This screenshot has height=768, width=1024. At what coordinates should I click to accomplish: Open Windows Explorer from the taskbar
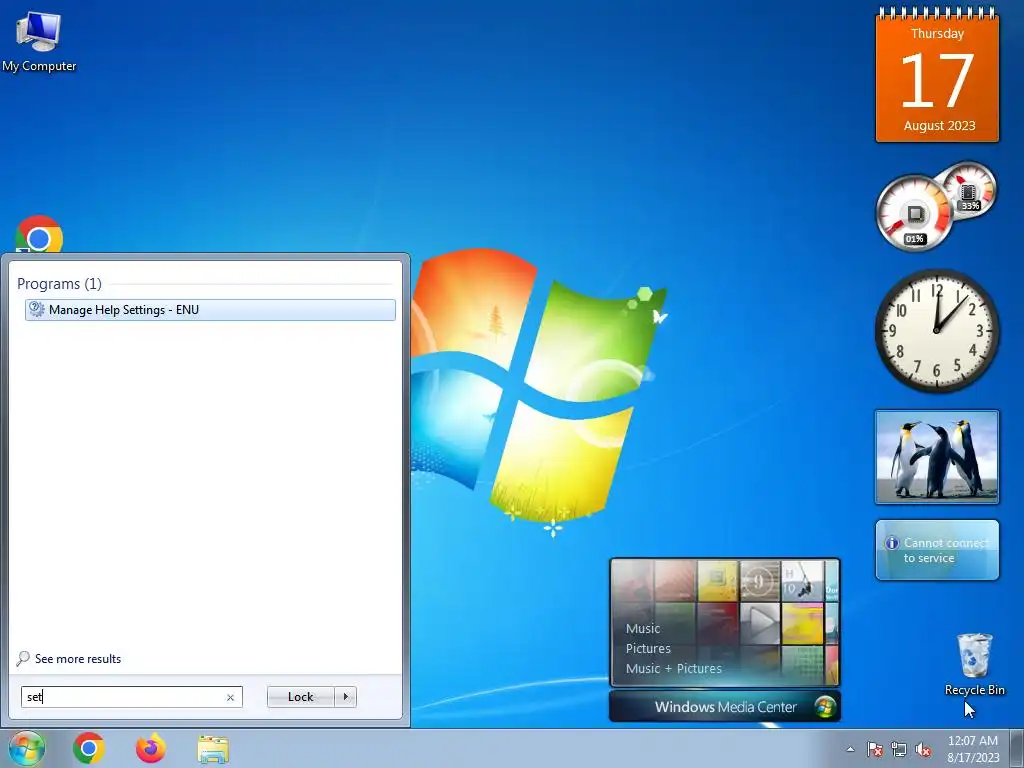point(213,749)
